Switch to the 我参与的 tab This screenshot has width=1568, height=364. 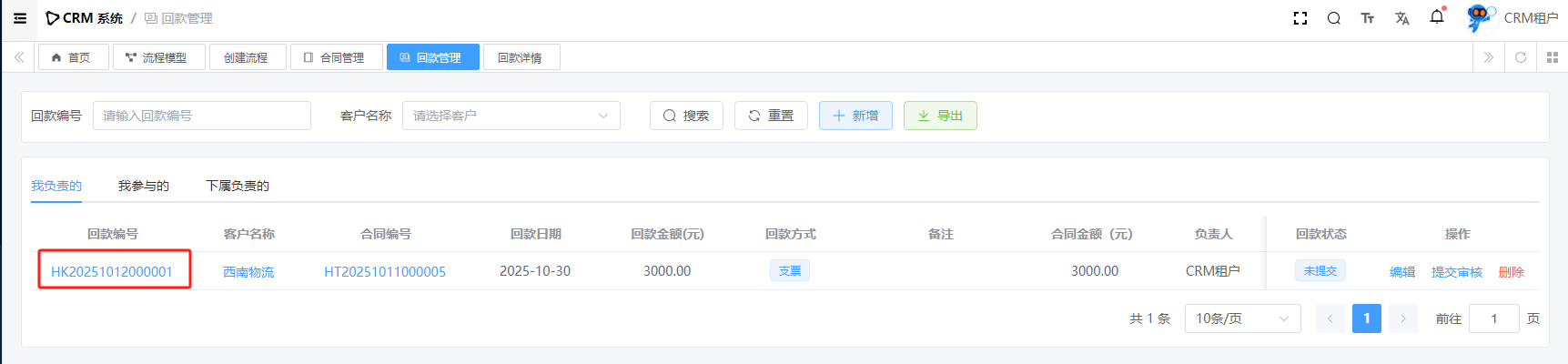(143, 186)
